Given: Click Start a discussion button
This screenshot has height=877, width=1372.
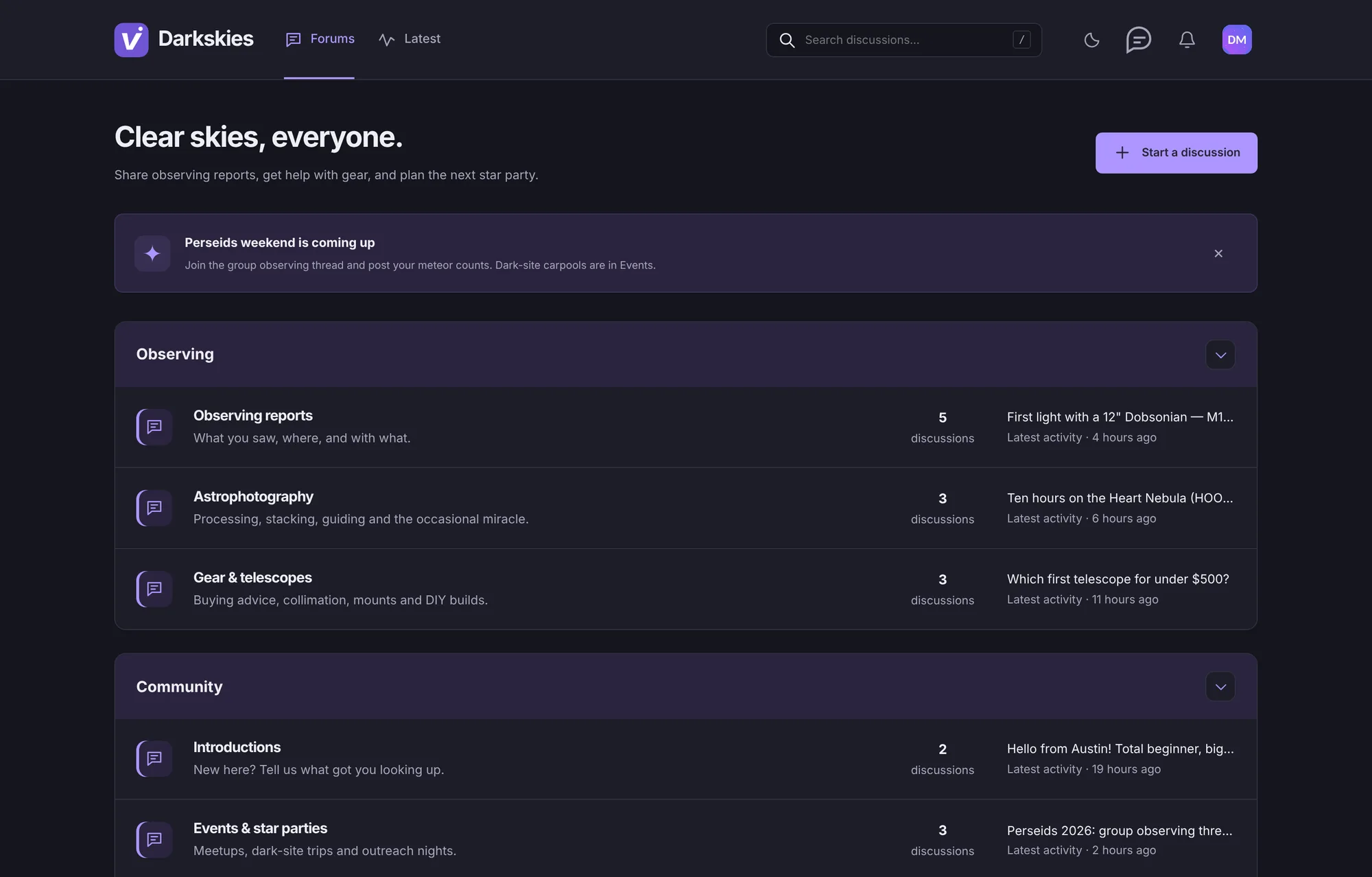Looking at the screenshot, I should point(1176,152).
